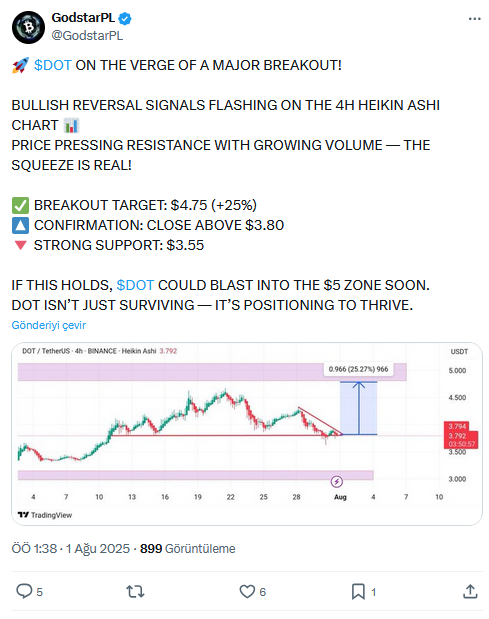Click the GodstarPL display name
Screen dimensions: 489x619
(x=83, y=18)
